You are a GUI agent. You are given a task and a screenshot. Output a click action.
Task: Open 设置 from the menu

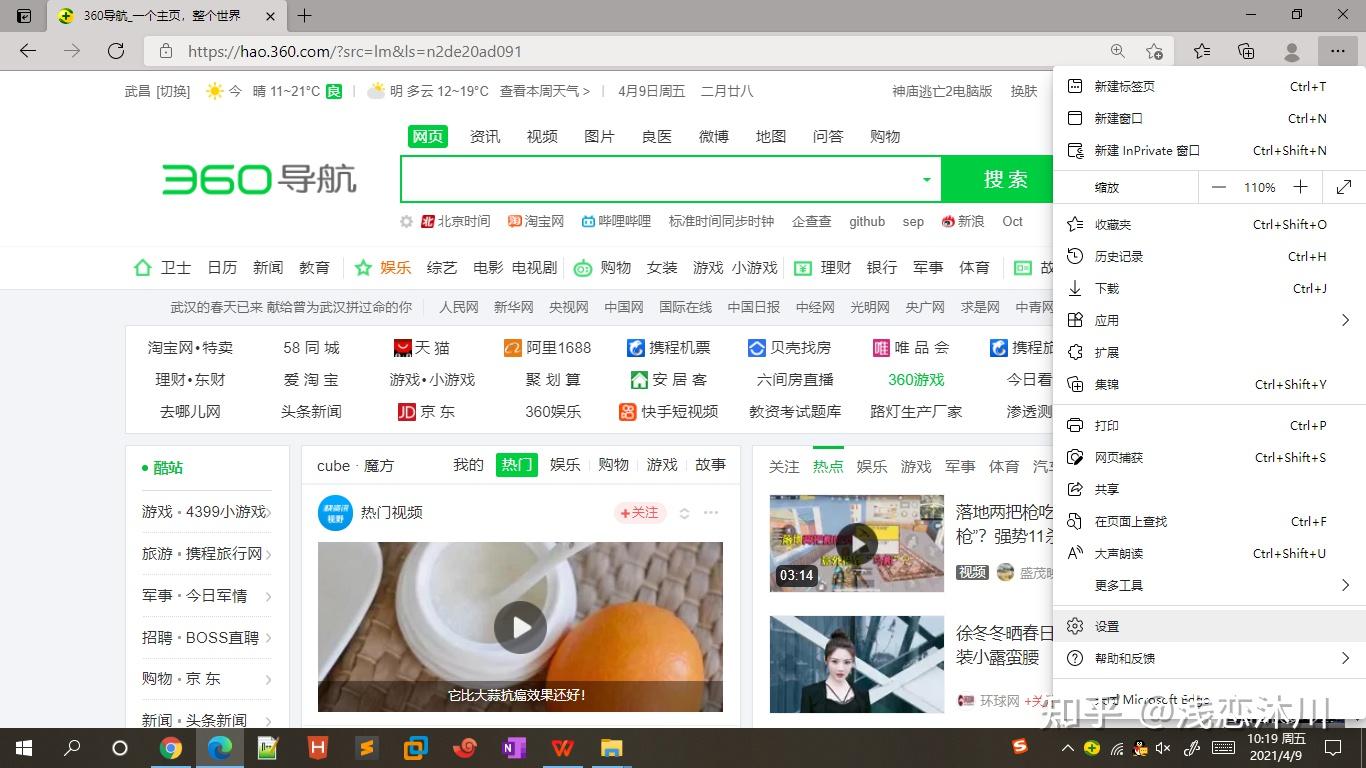(1210, 627)
